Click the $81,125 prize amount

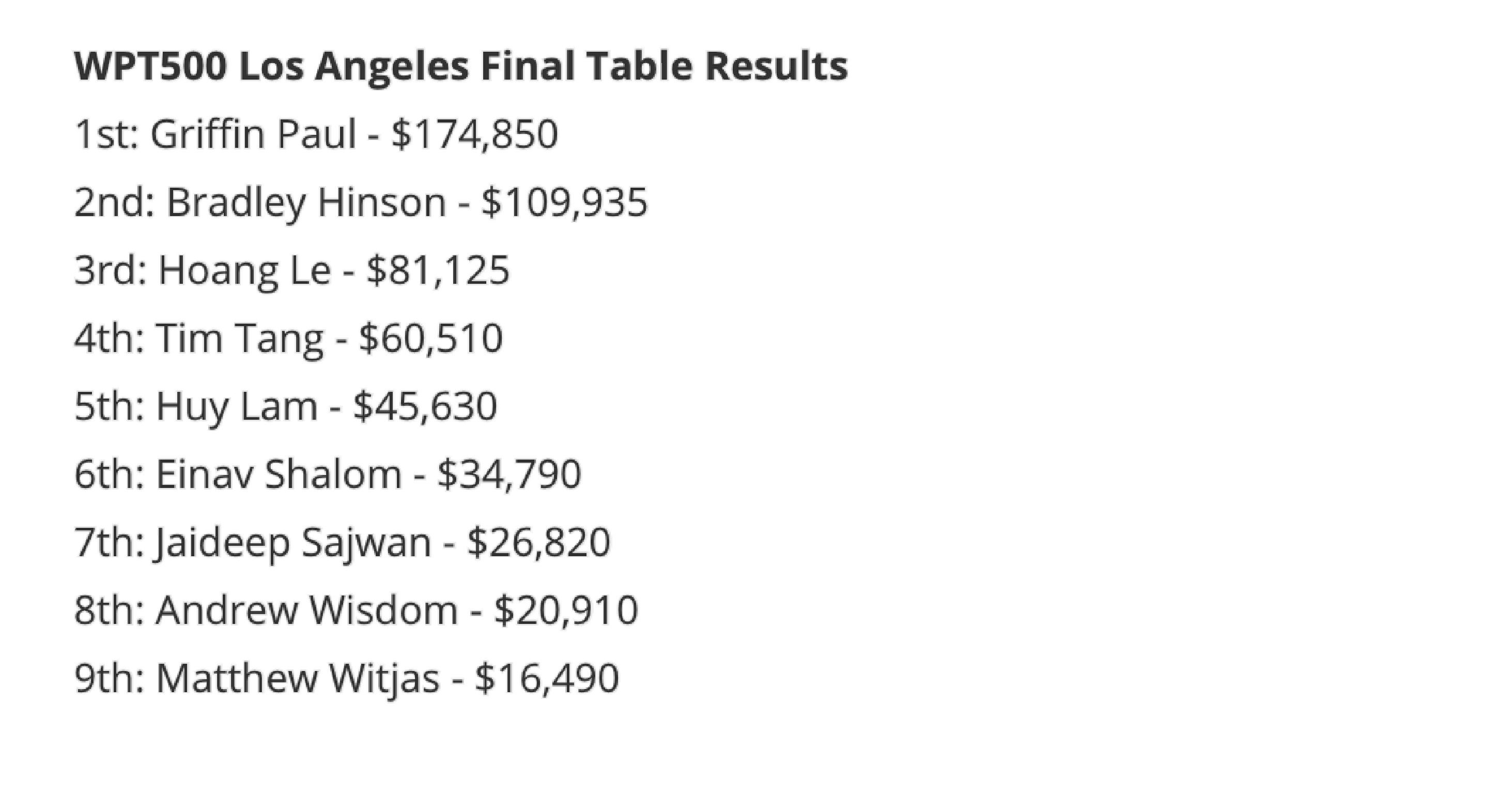(438, 271)
